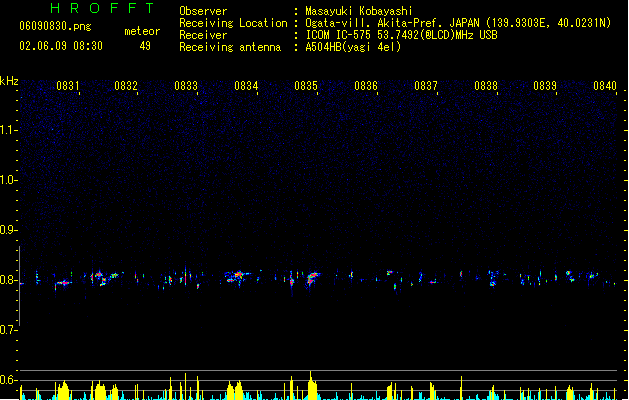Image resolution: width=629 pixels, height=400 pixels.
Task: Click the date stamp 02.06.09 08:30
Action: click(61, 46)
